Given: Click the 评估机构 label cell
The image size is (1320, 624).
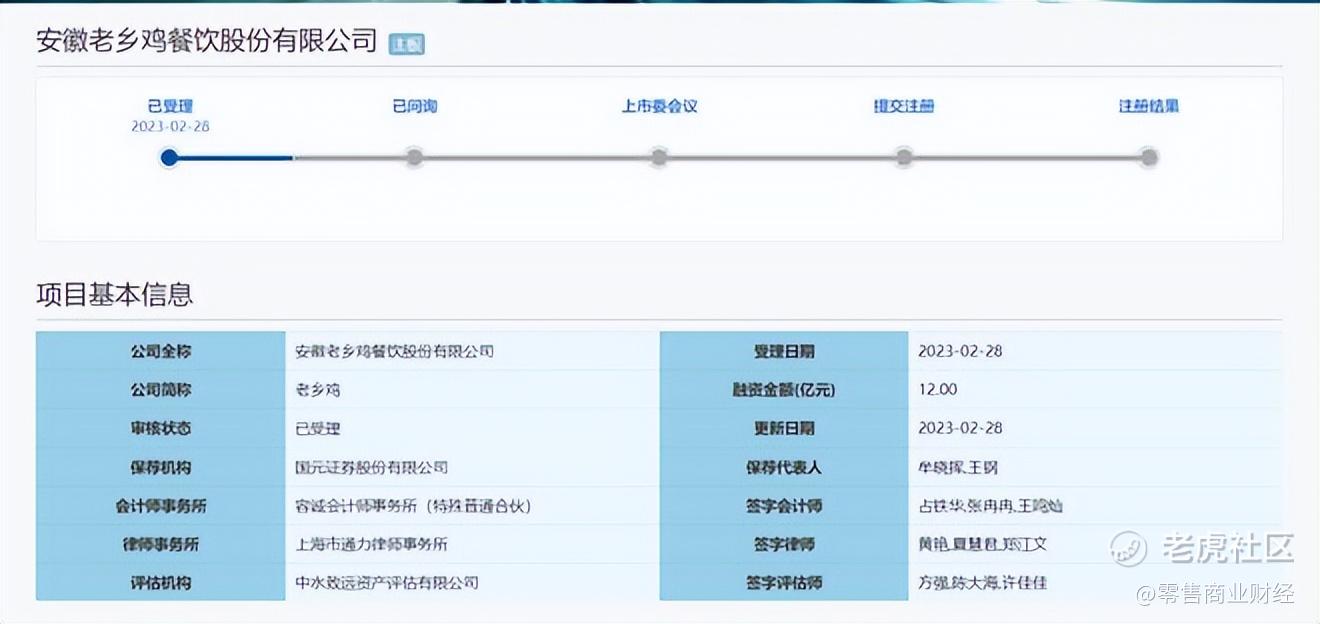Looking at the screenshot, I should click(x=161, y=582).
